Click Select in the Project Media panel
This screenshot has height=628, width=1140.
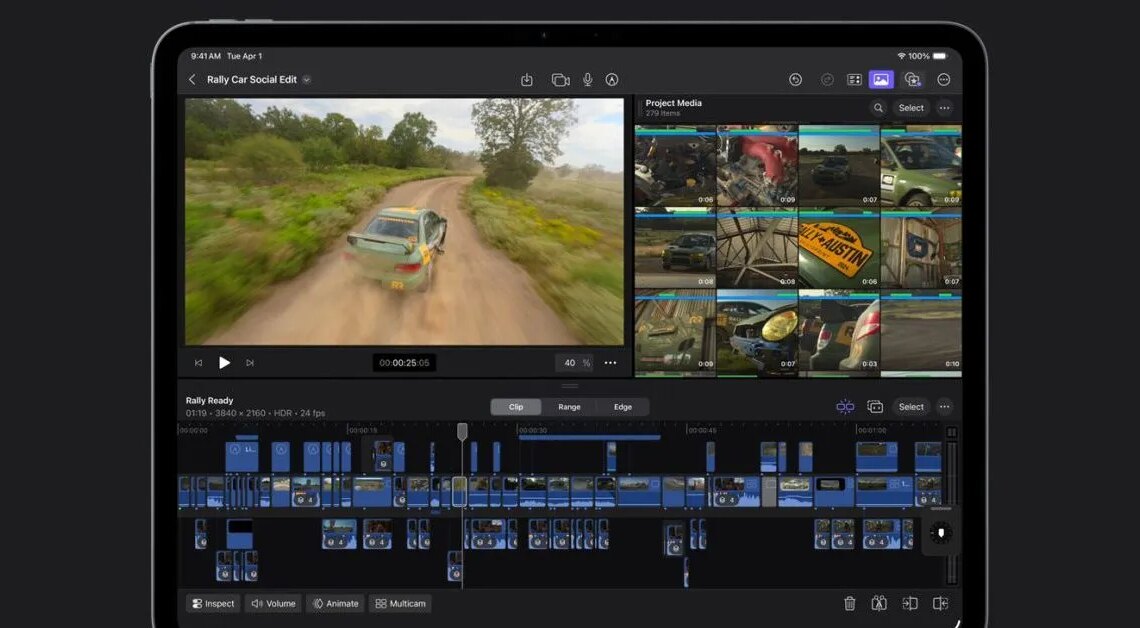point(910,107)
